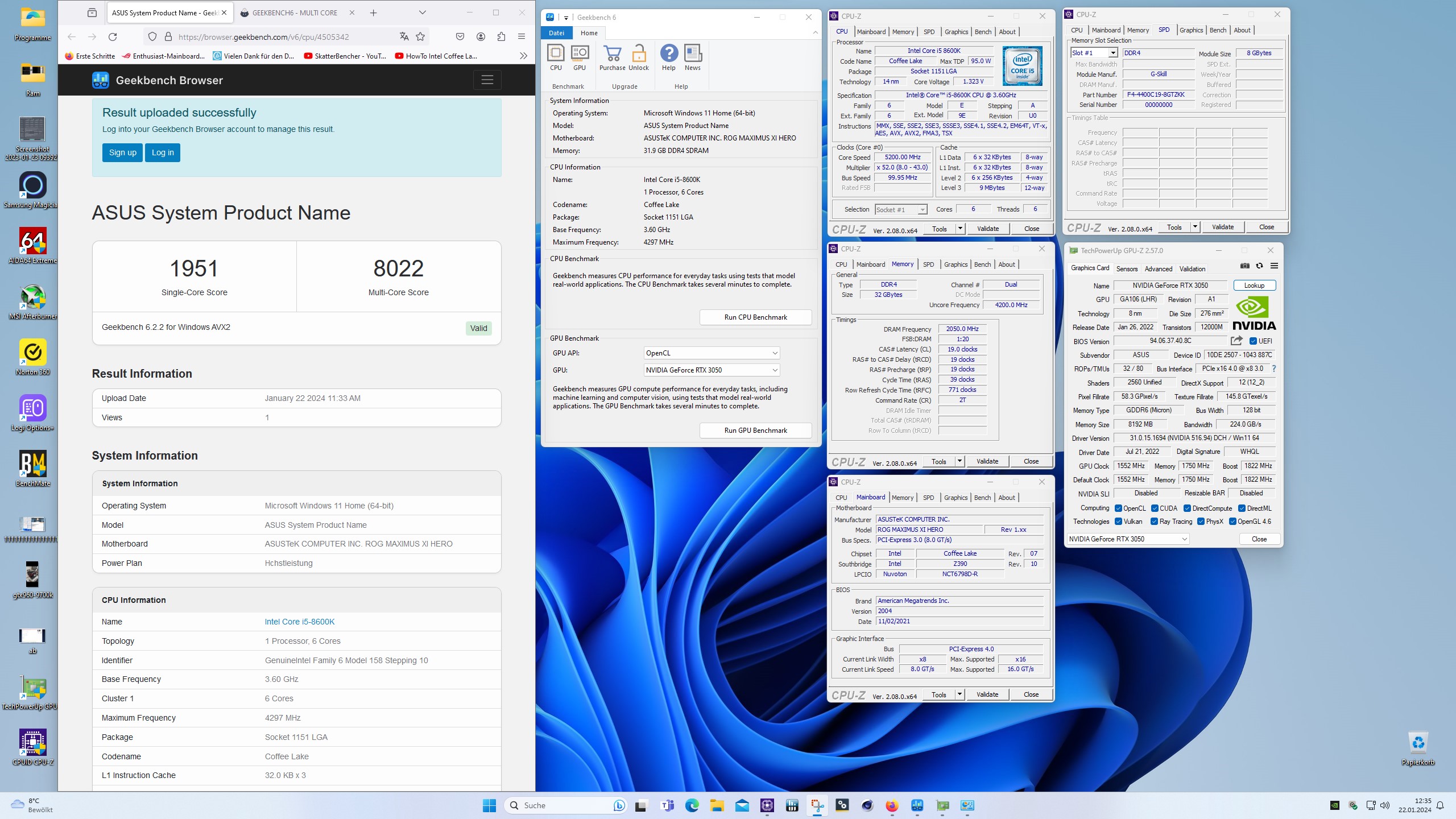This screenshot has height=819, width=1456.
Task: Expand Tools arrow in CPU-Z CPU window
Action: 960,229
